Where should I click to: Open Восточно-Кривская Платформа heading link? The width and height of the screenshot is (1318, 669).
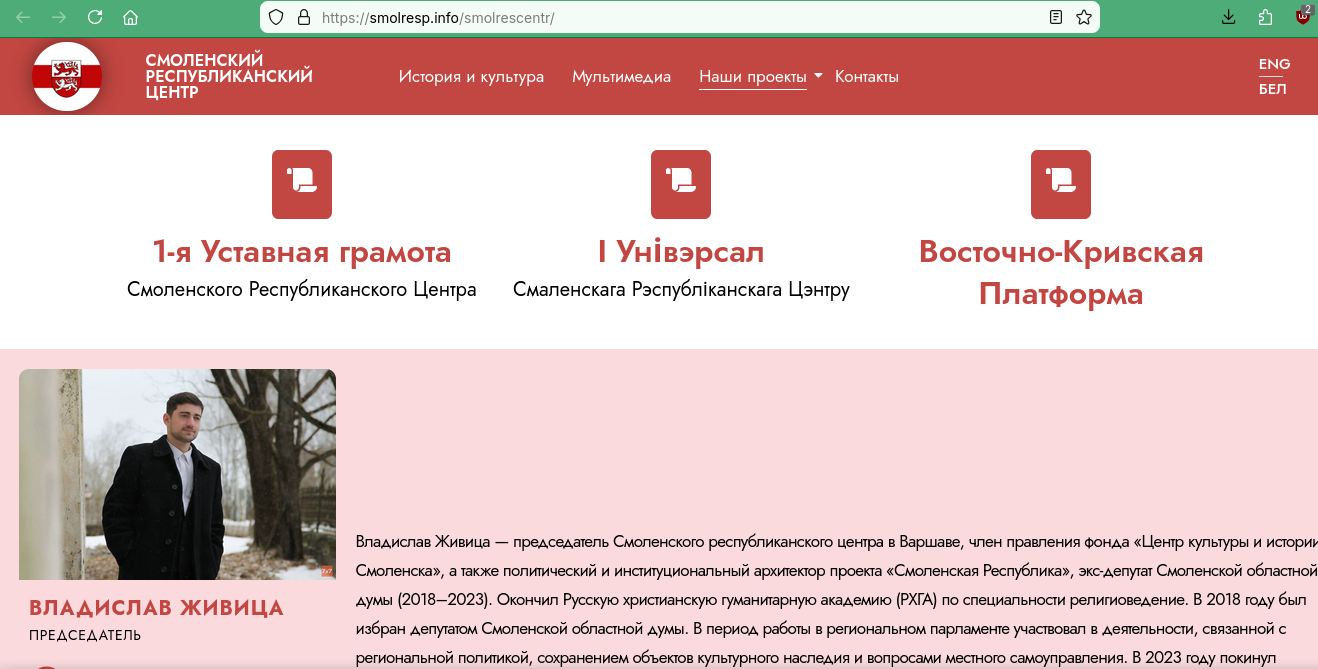click(x=1061, y=273)
